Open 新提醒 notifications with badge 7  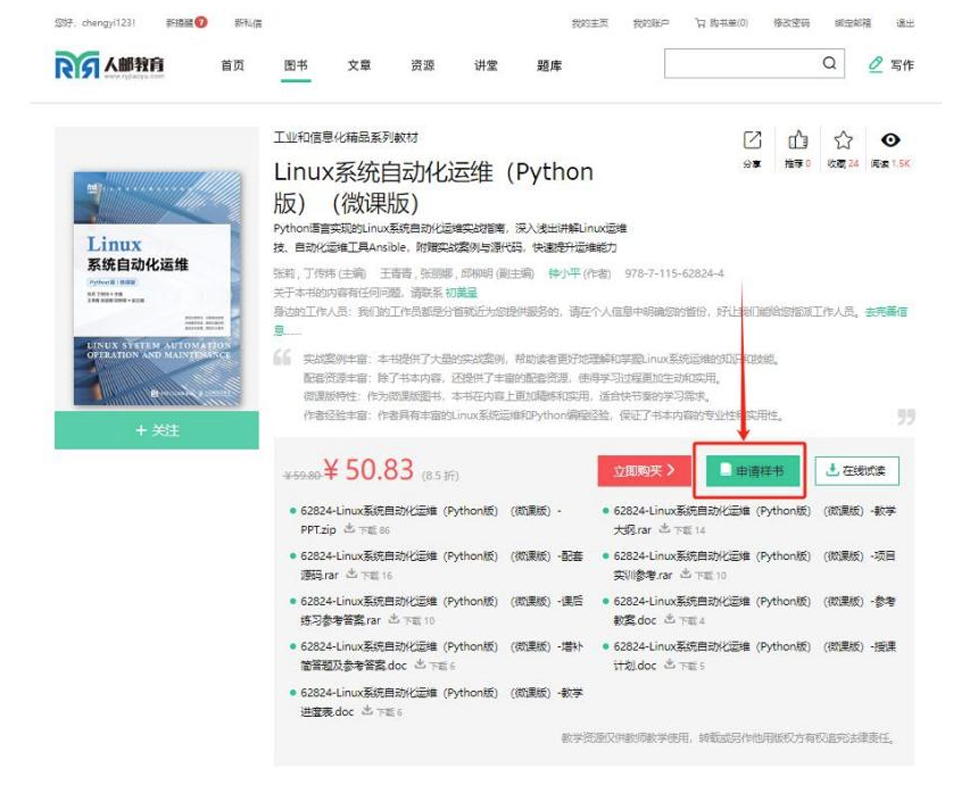click(187, 23)
